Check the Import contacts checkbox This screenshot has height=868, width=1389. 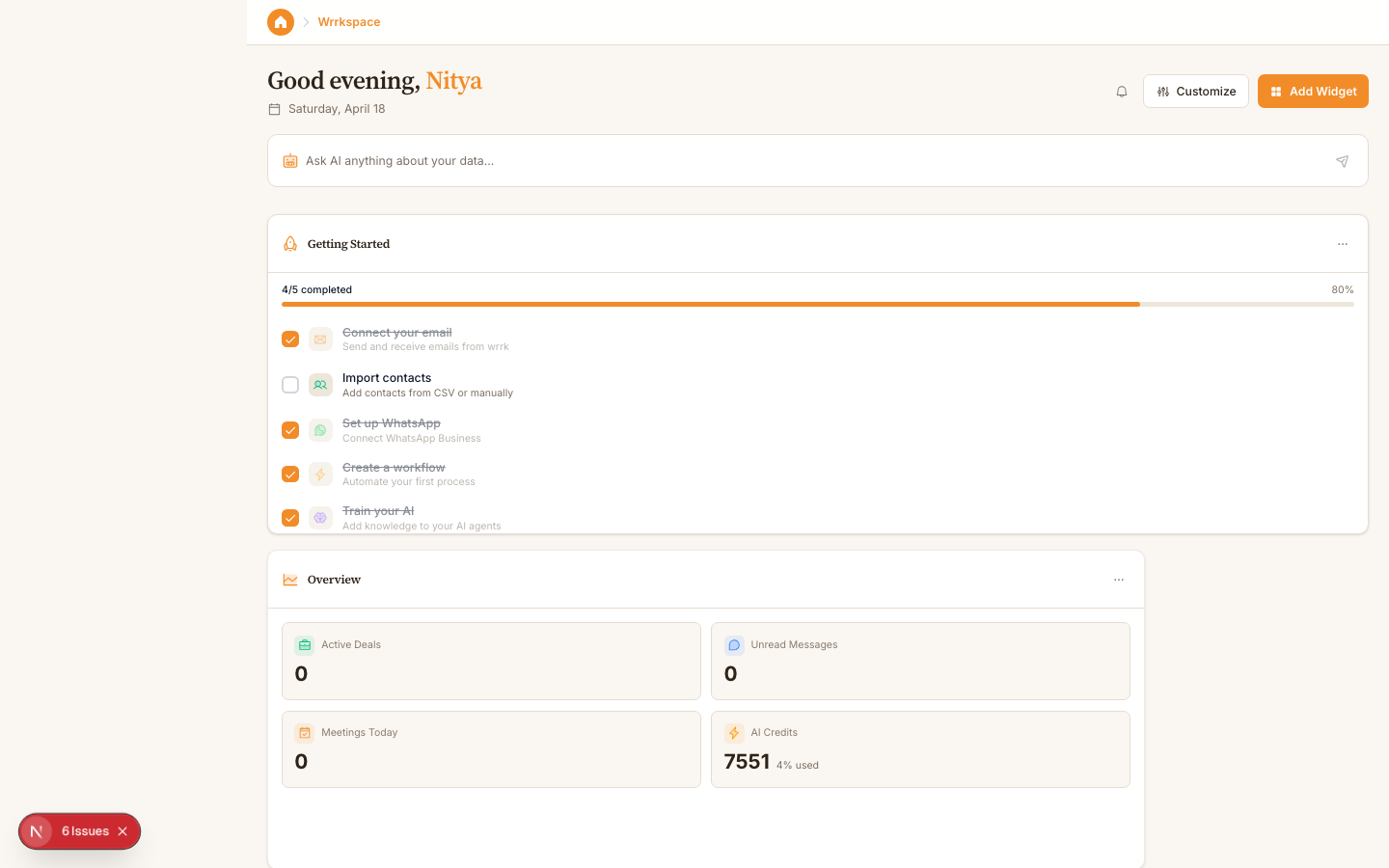290,385
